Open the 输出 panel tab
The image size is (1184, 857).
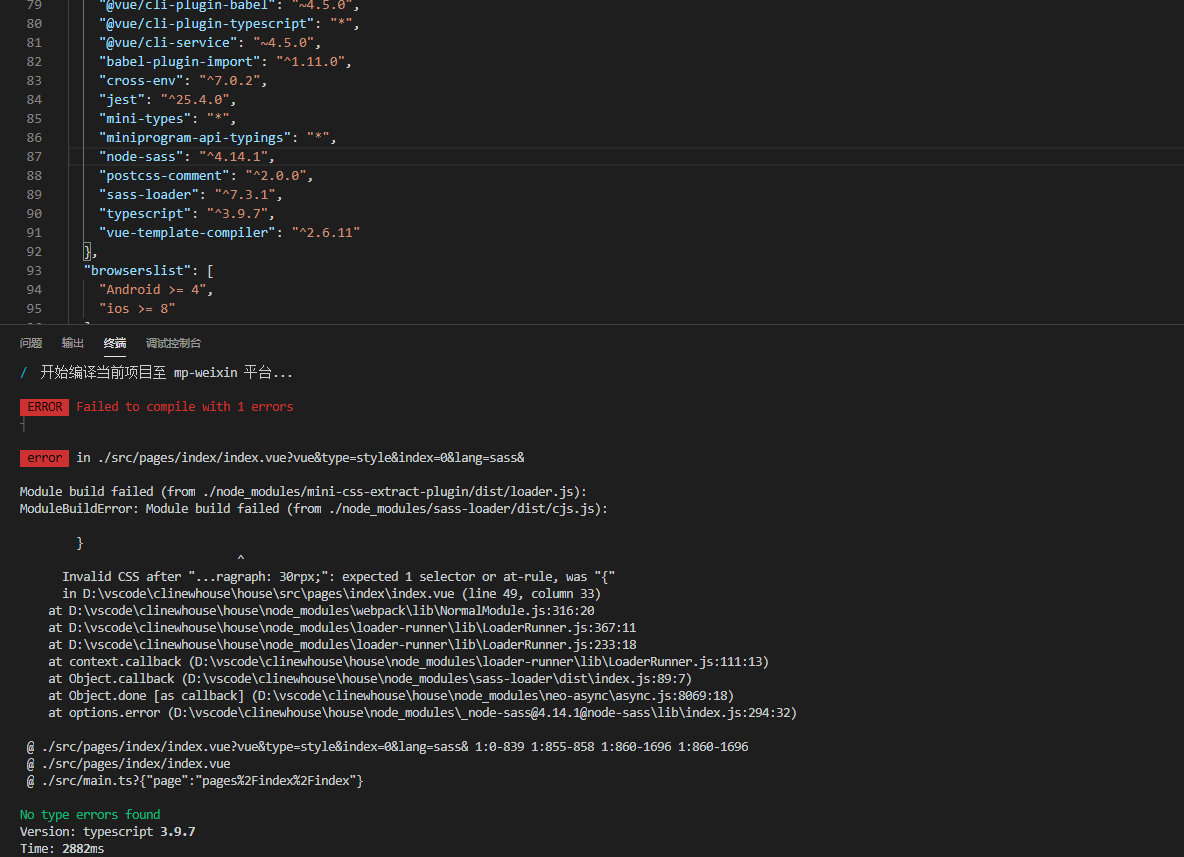pyautogui.click(x=73, y=343)
